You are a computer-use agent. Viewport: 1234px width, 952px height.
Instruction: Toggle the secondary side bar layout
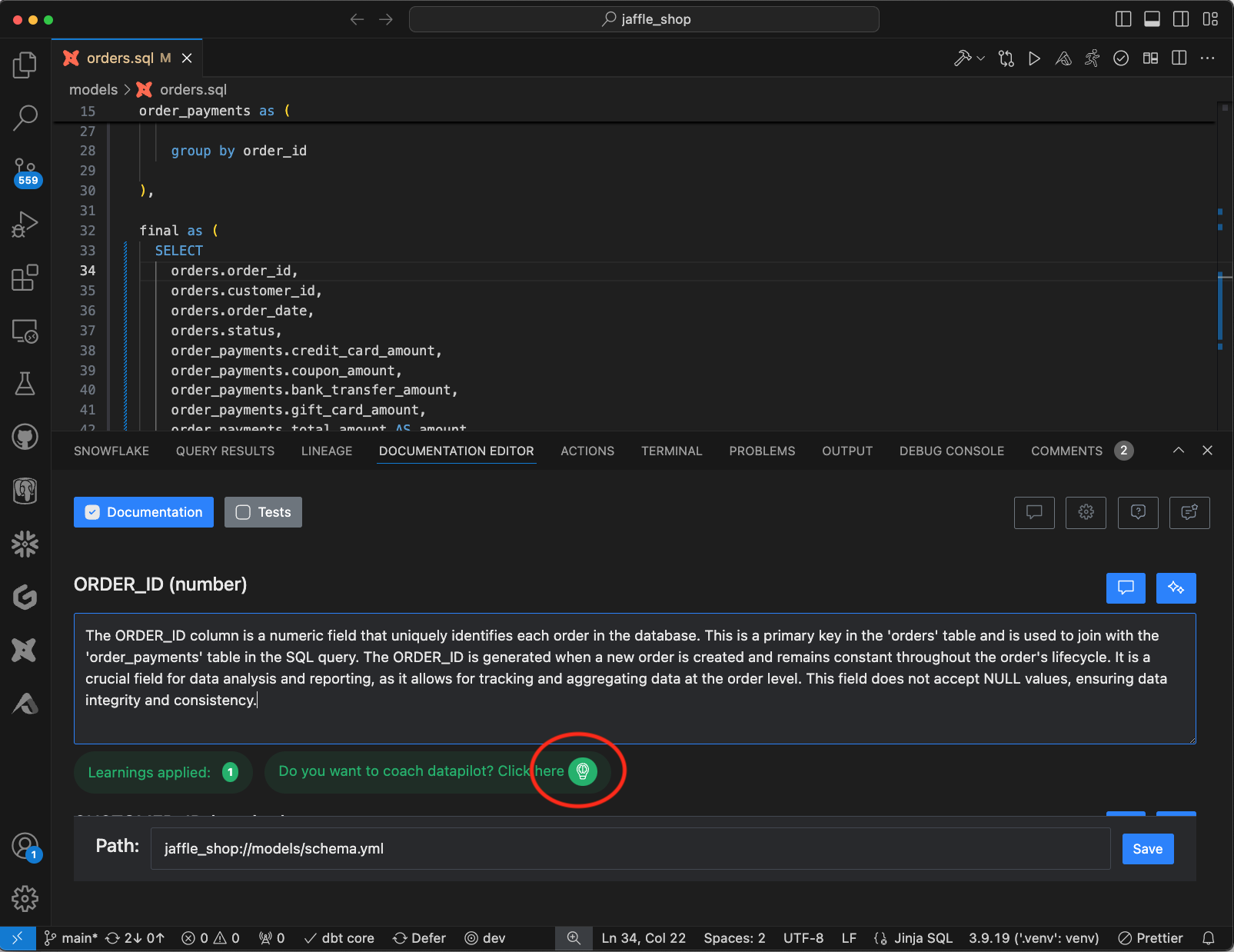click(x=1181, y=19)
